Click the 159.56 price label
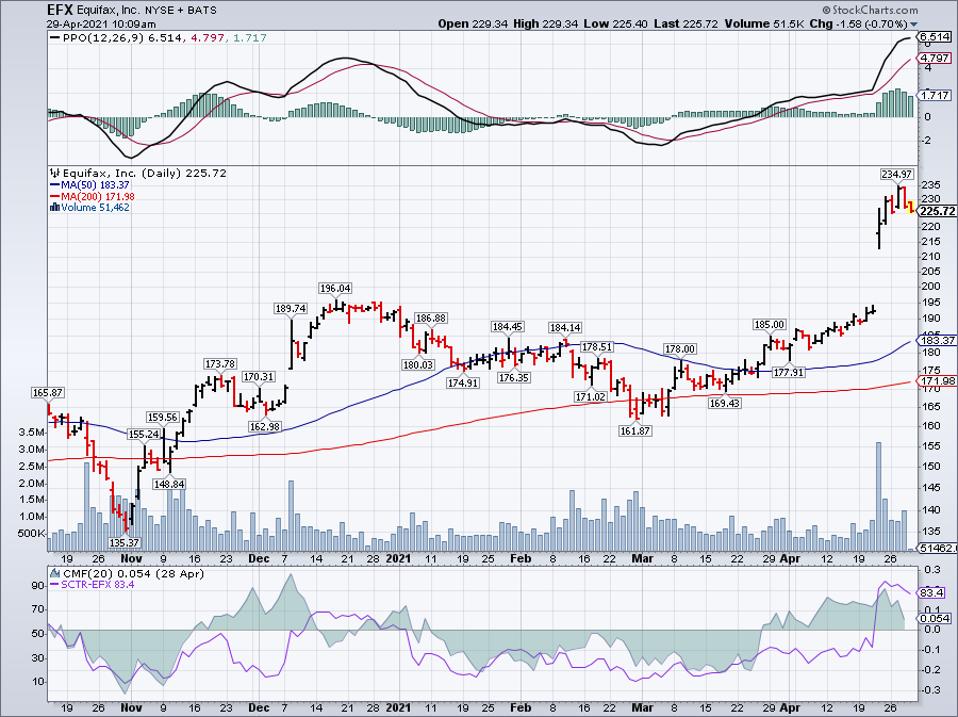Image resolution: width=958 pixels, height=717 pixels. 163,418
